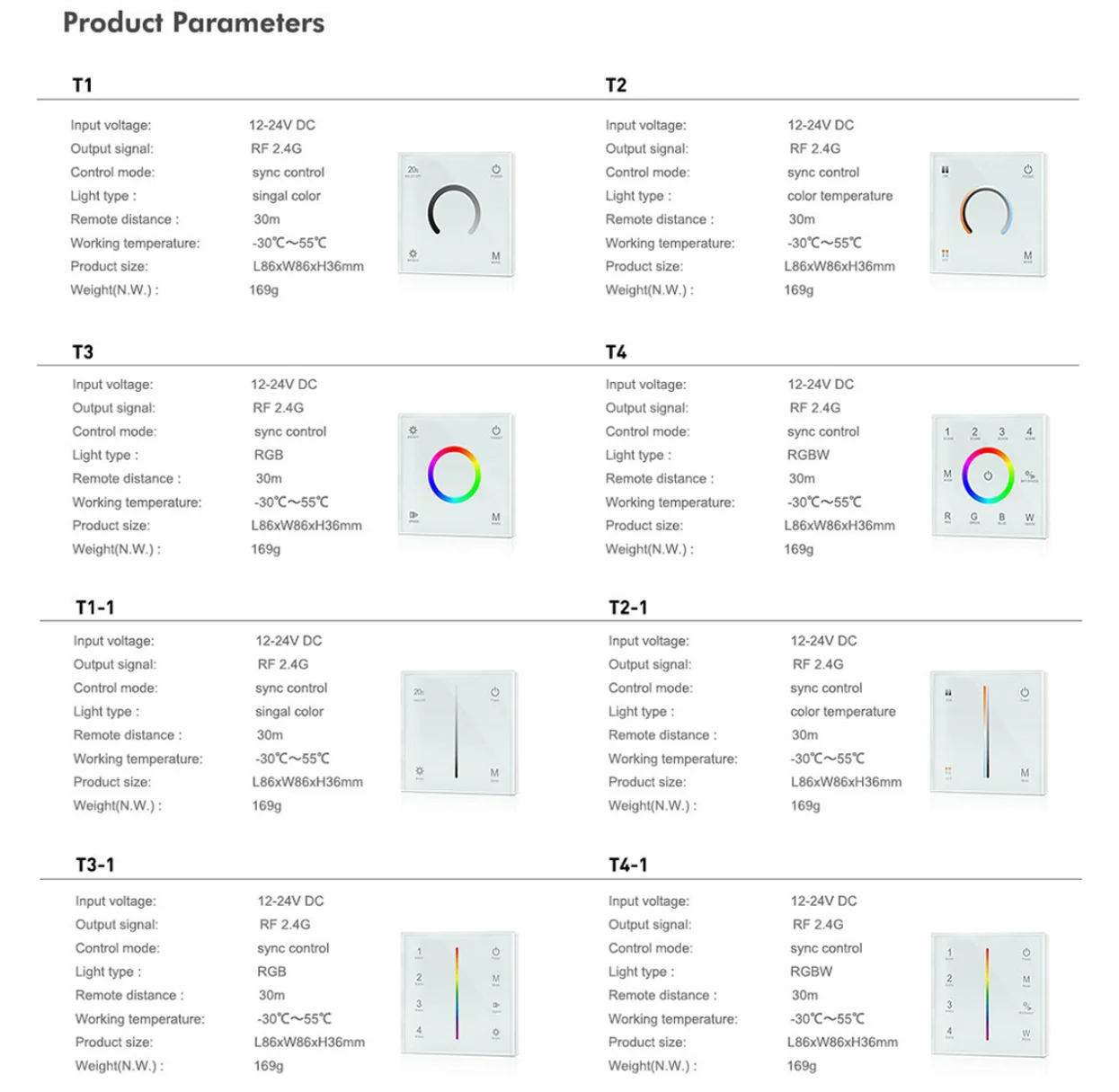The height and width of the screenshot is (1092, 1119).
Task: Tap the brightness sun icon on T1 panel
Action: pyautogui.click(x=413, y=254)
